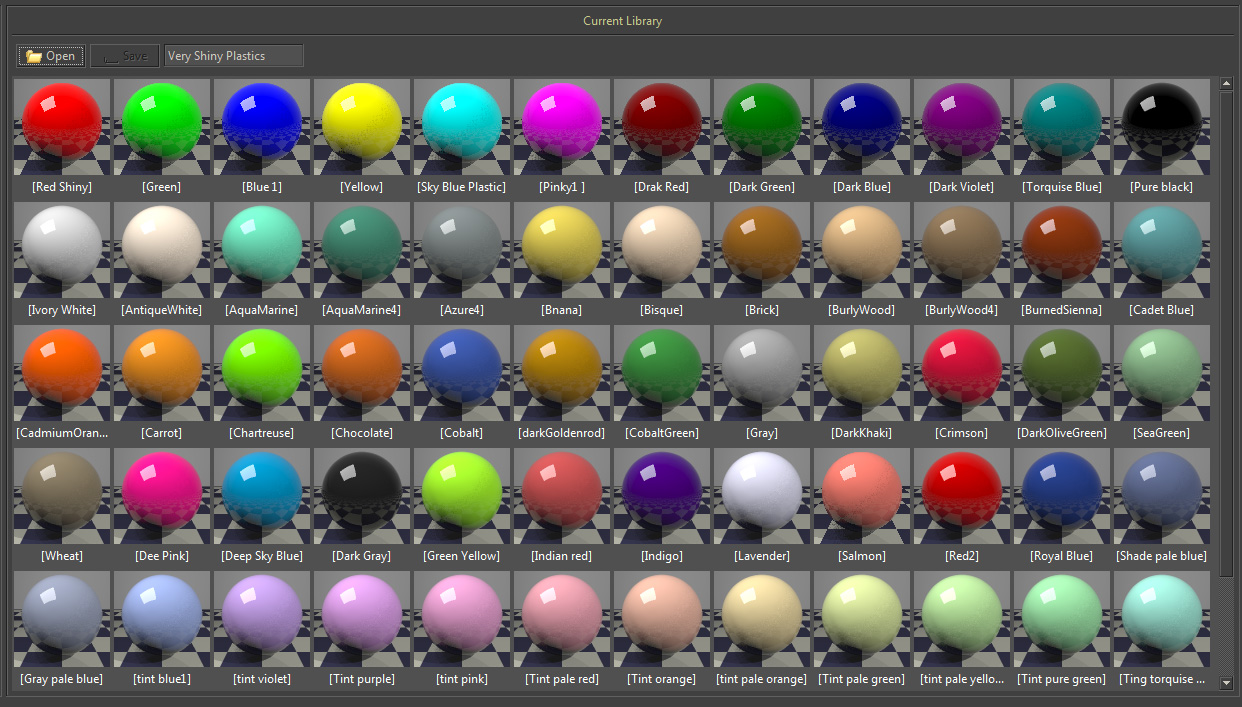Image resolution: width=1242 pixels, height=707 pixels.
Task: Pick the Dark Violet material
Action: 962,127
